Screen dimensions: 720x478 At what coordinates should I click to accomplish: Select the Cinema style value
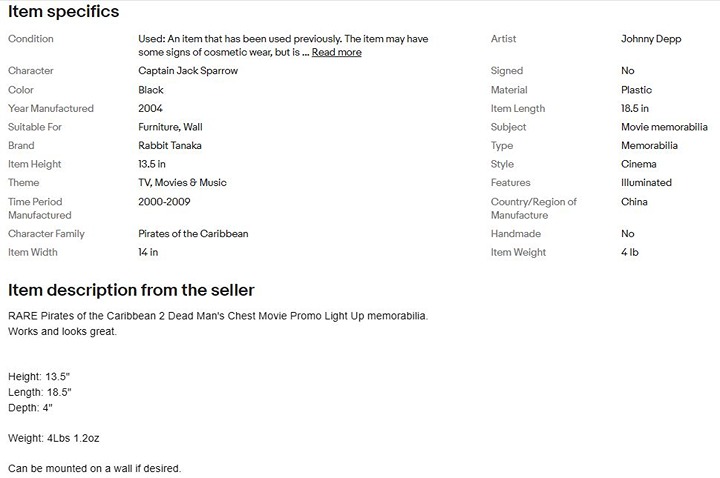pyautogui.click(x=639, y=164)
